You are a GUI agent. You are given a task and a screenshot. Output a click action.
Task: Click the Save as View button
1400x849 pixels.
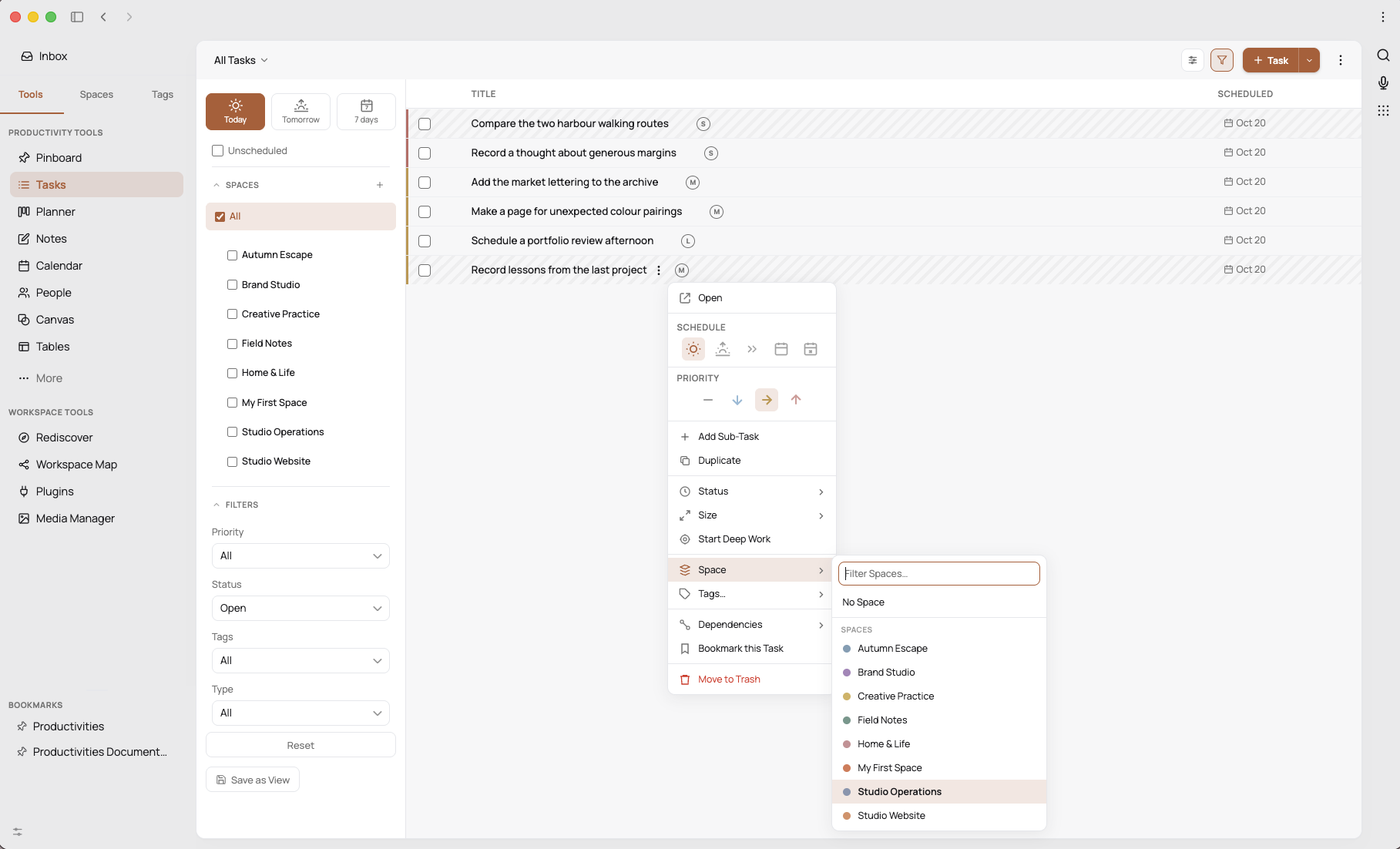point(253,780)
